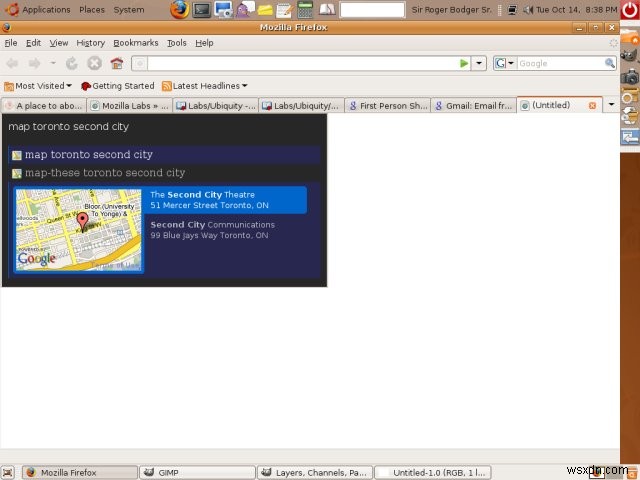Focus the Google search field

pos(560,63)
